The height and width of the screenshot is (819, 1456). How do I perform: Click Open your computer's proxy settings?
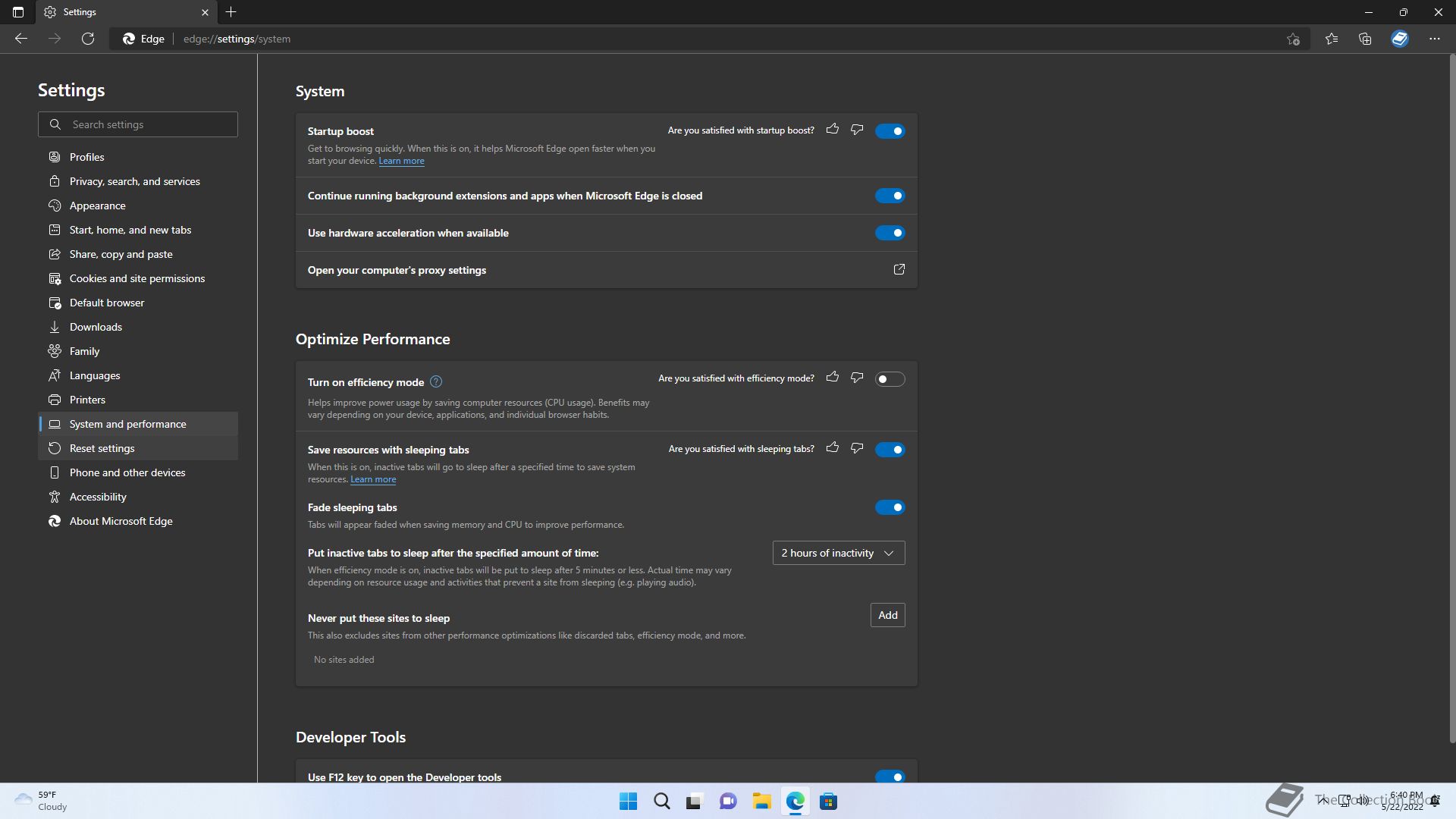[x=606, y=270]
